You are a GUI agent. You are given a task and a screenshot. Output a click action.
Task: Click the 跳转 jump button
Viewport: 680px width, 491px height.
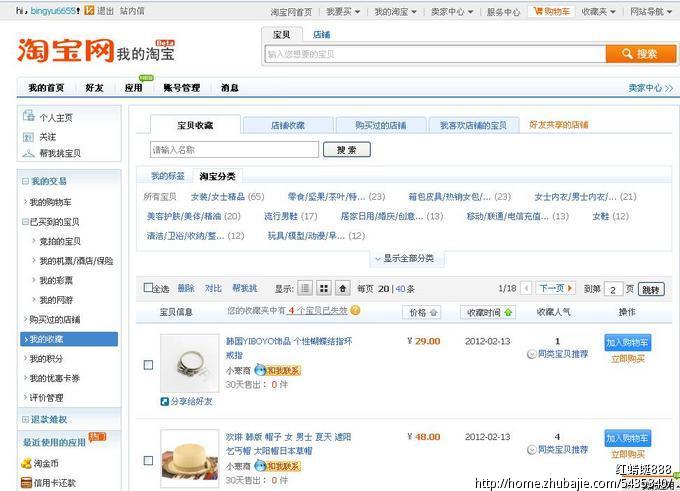coord(651,290)
